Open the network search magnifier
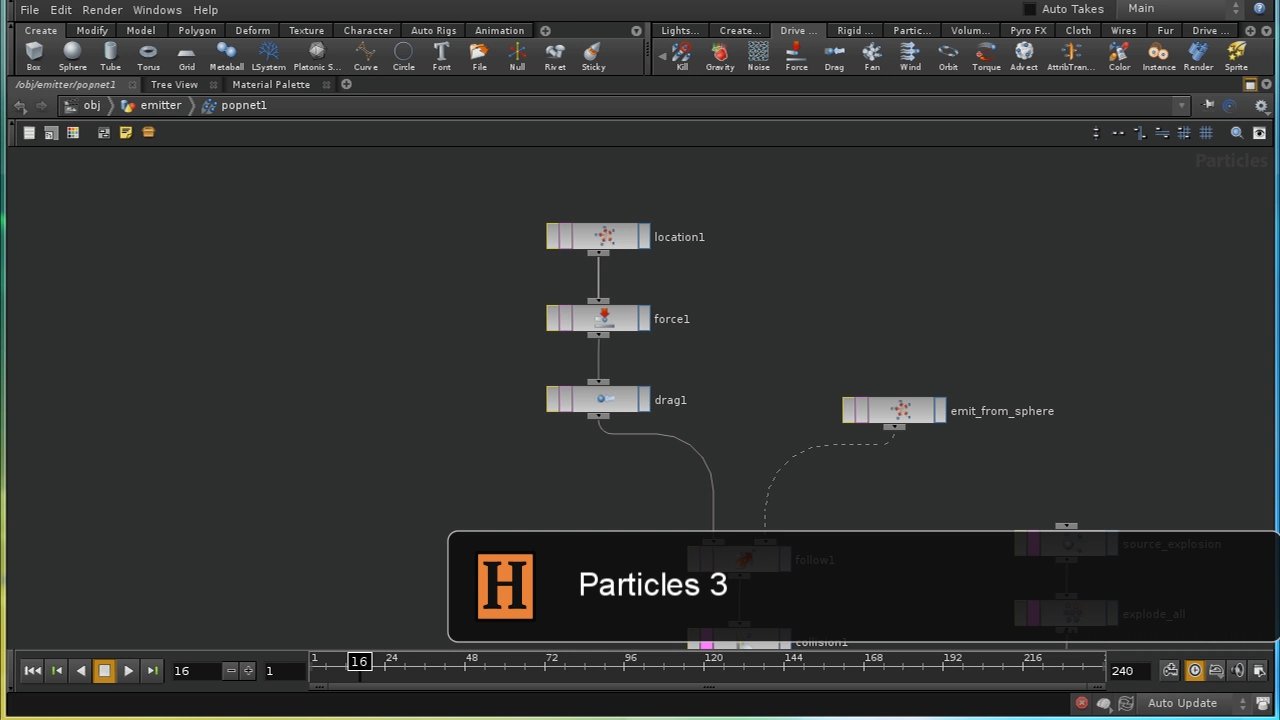 click(x=1237, y=132)
